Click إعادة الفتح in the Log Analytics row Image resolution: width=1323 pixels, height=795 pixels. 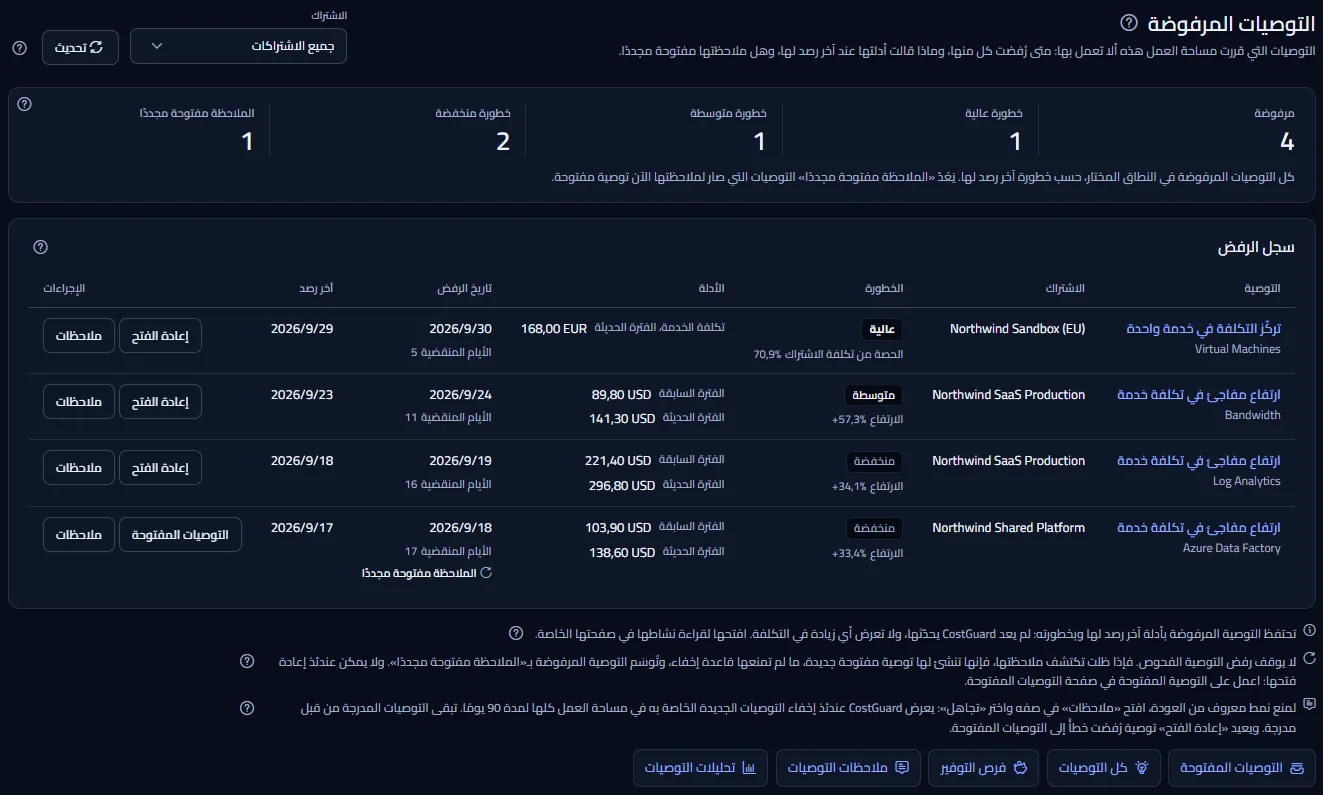click(x=160, y=468)
